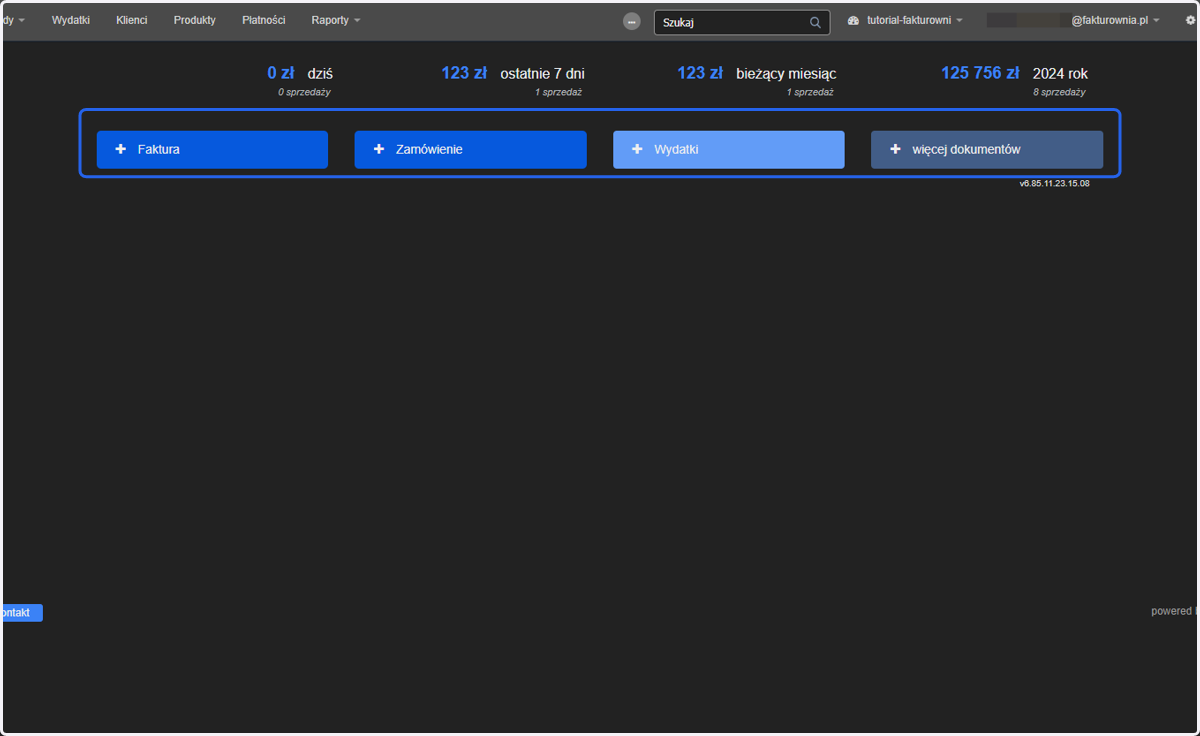1200x736 pixels.
Task: Click the '8 sprzedaży' label under 2024 rok
Action: pyautogui.click(x=1059, y=92)
